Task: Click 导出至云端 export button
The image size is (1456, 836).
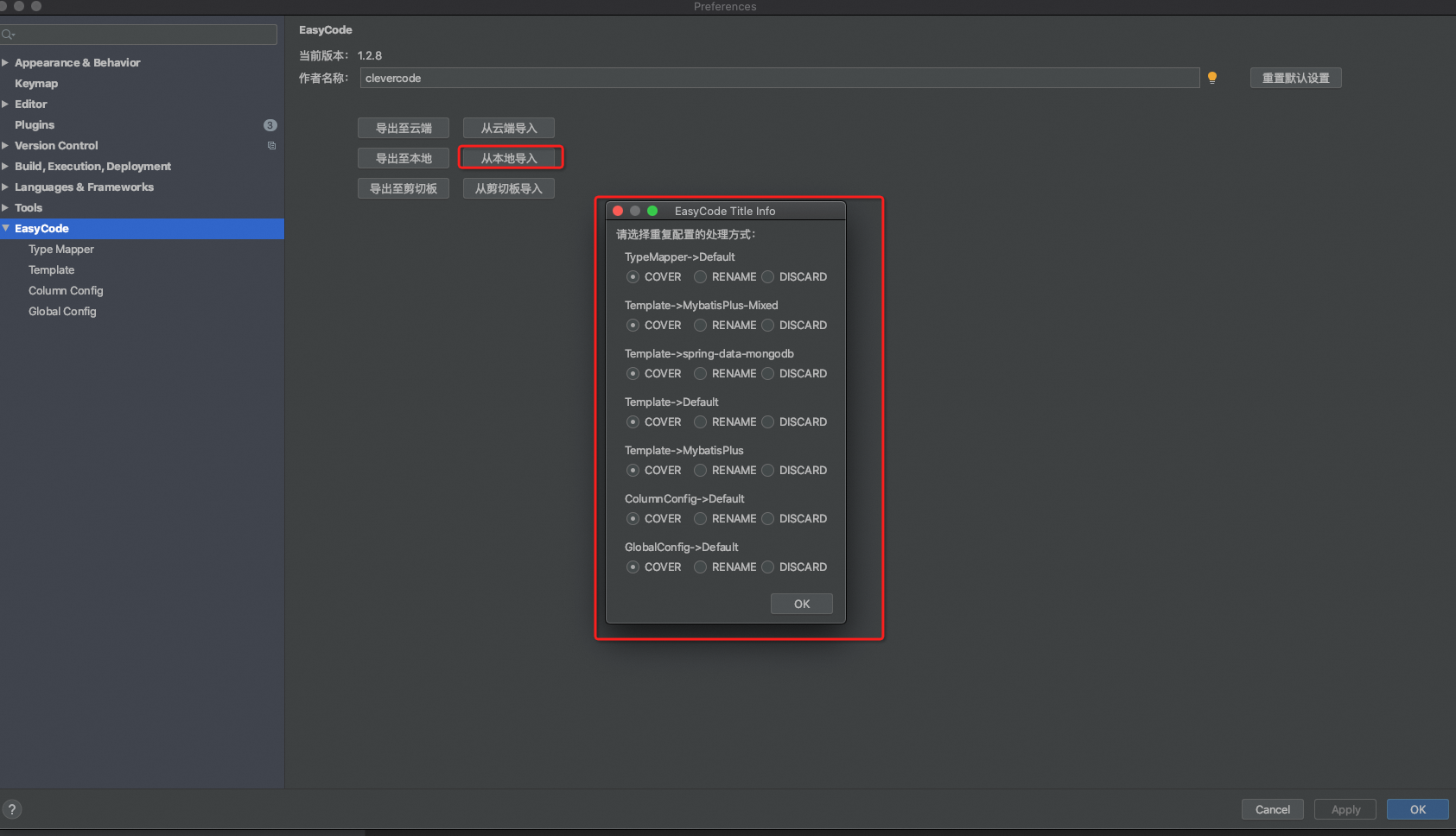Action: 404,128
